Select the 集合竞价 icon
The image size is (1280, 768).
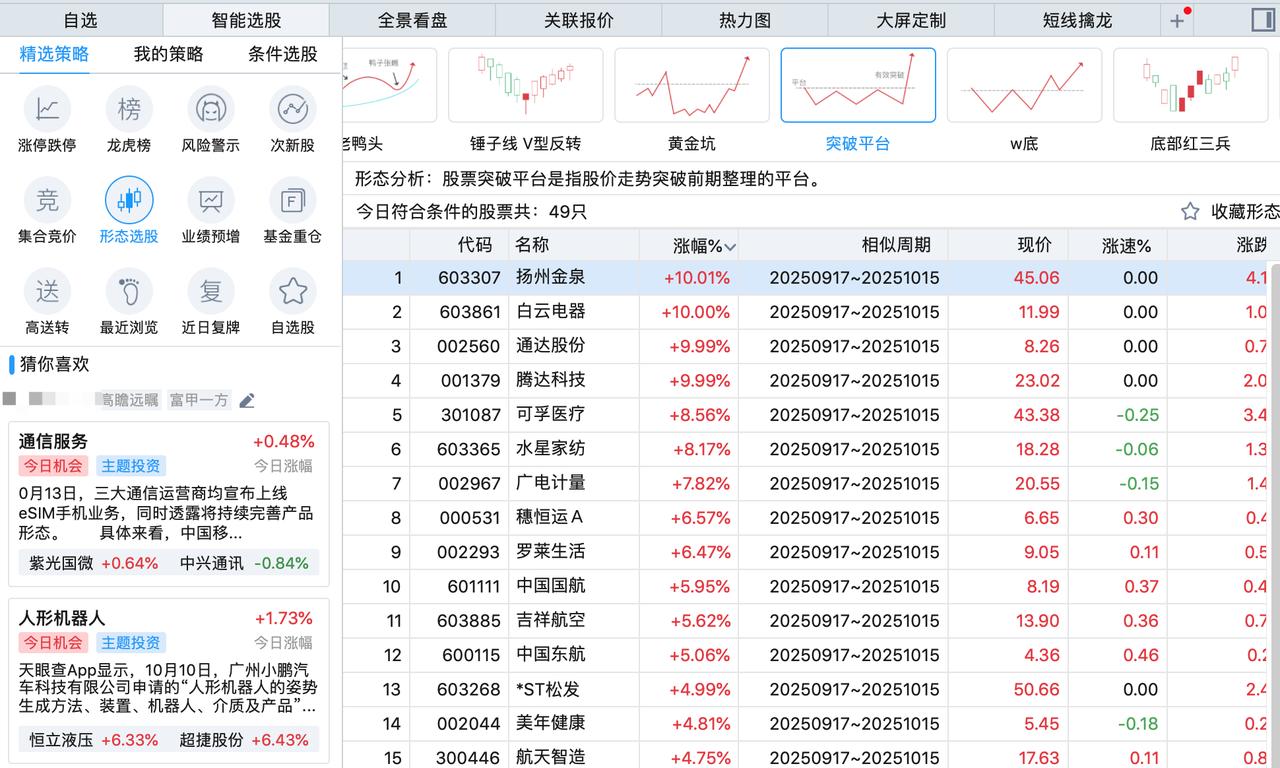tap(46, 199)
